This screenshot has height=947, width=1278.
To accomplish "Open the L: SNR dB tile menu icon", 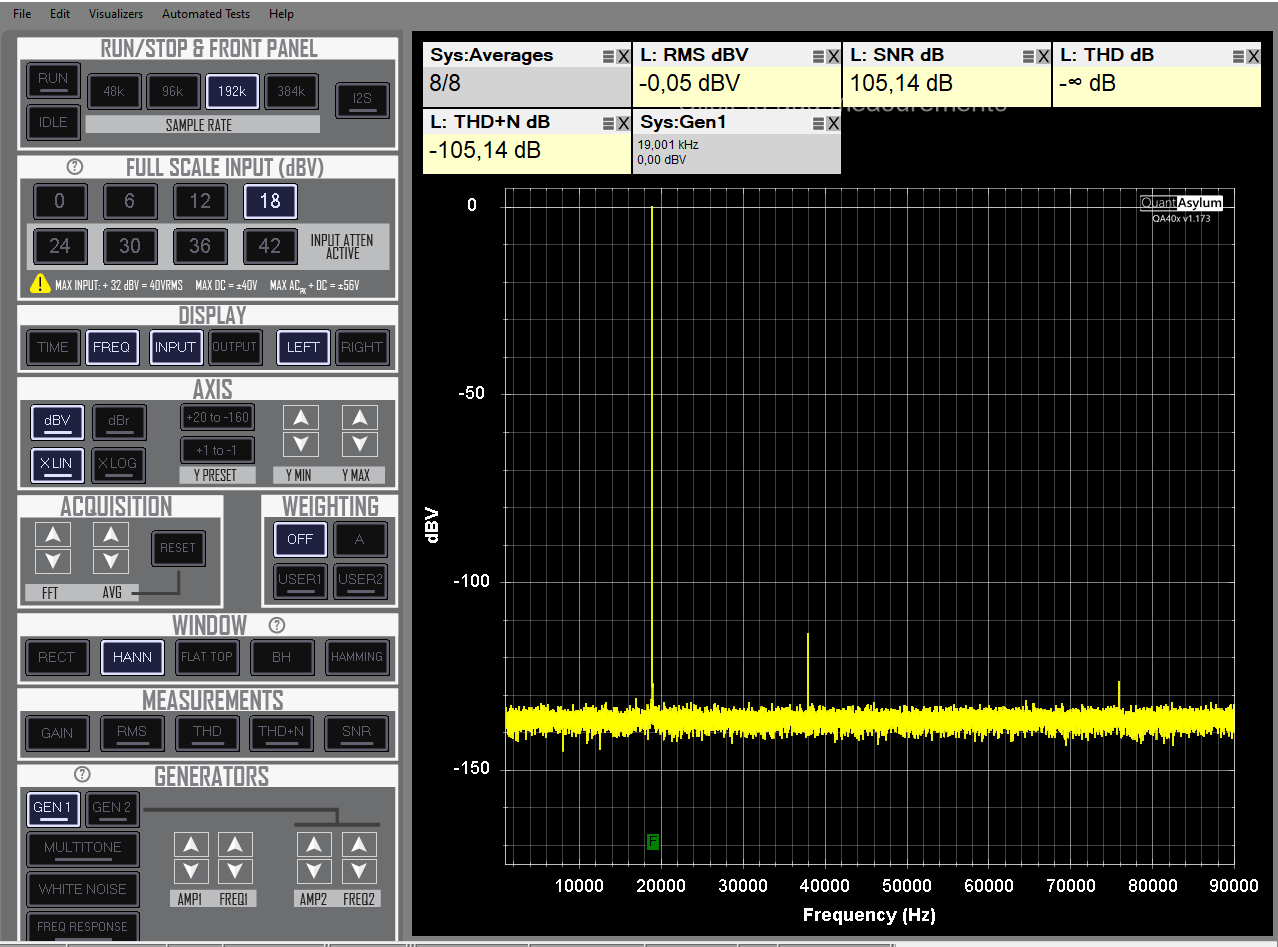I will coord(1028,57).
